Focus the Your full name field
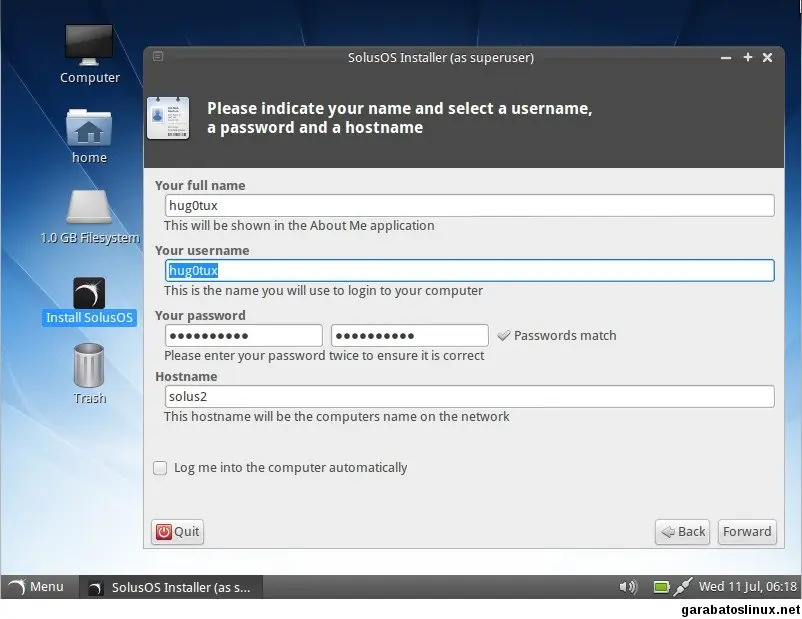Image resolution: width=802 pixels, height=619 pixels. click(470, 206)
